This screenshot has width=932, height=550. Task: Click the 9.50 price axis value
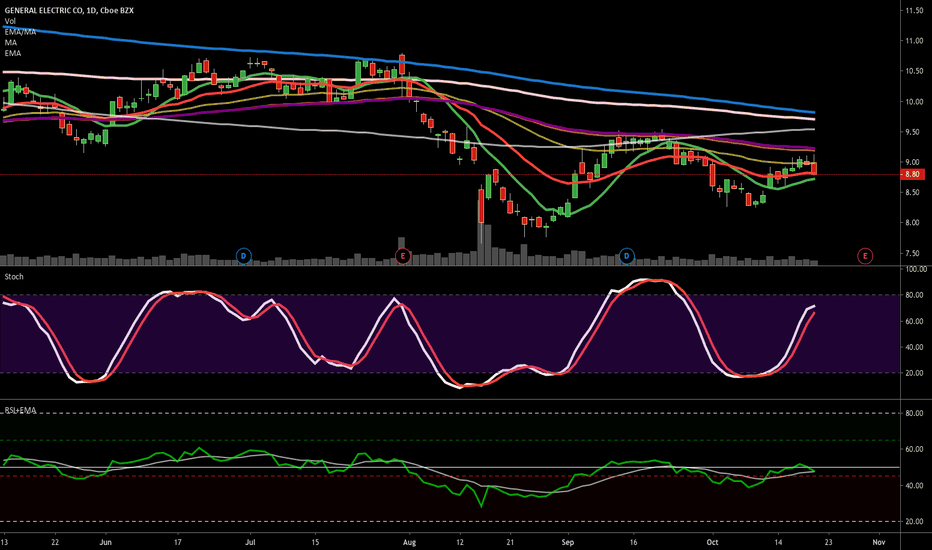click(914, 131)
